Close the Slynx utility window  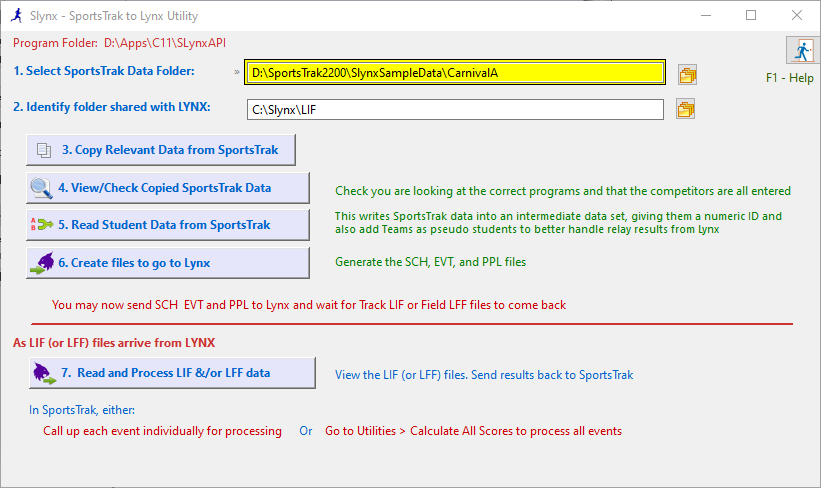pyautogui.click(x=796, y=15)
